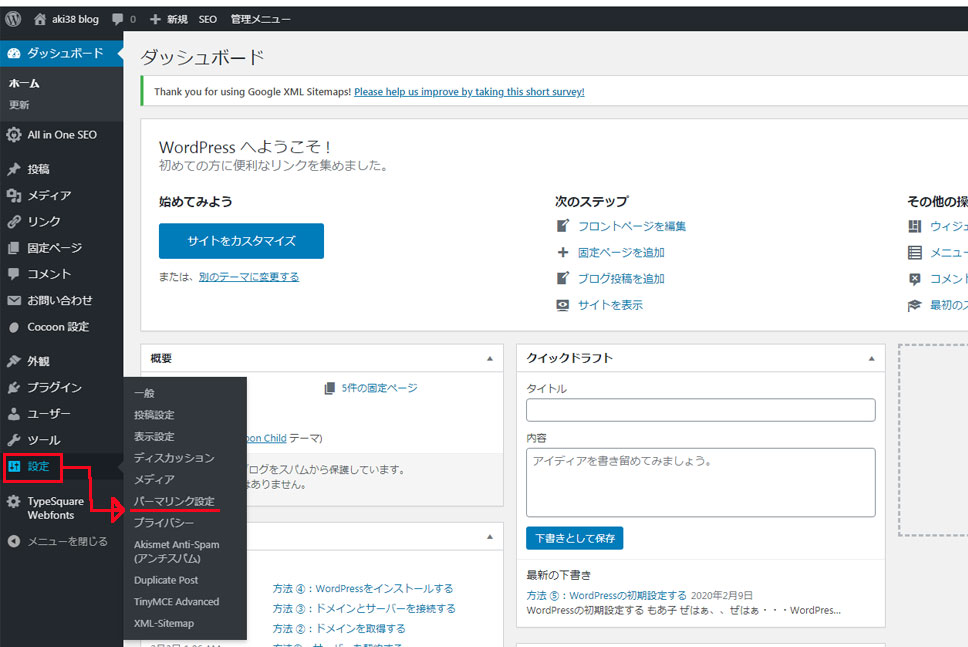Open Akismet Anti-Spam settings entry
The height and width of the screenshot is (647, 968).
point(177,551)
